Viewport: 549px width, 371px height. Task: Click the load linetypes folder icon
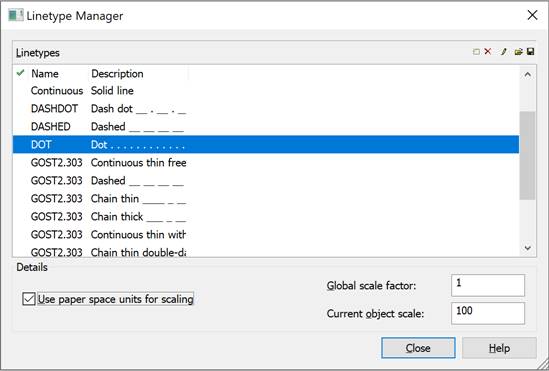click(x=519, y=52)
